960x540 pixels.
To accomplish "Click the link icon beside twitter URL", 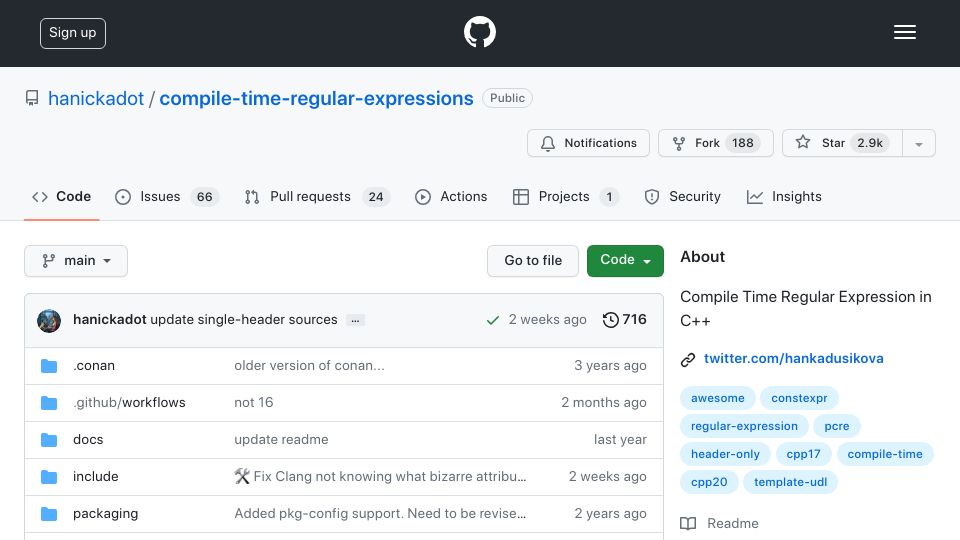I will coord(688,359).
